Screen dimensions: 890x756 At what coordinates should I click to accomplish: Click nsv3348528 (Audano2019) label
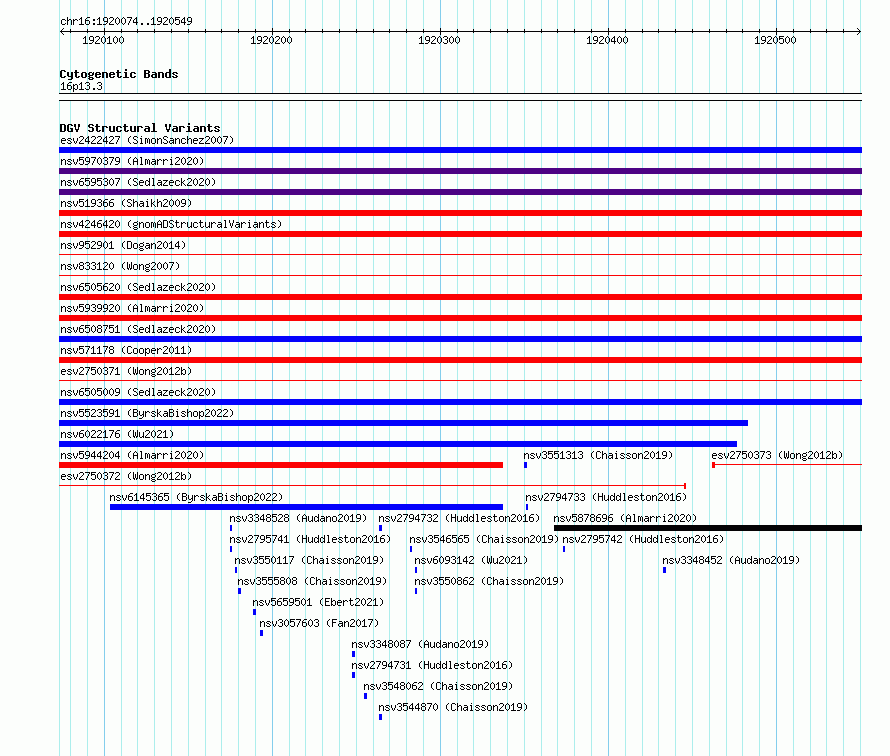298,518
